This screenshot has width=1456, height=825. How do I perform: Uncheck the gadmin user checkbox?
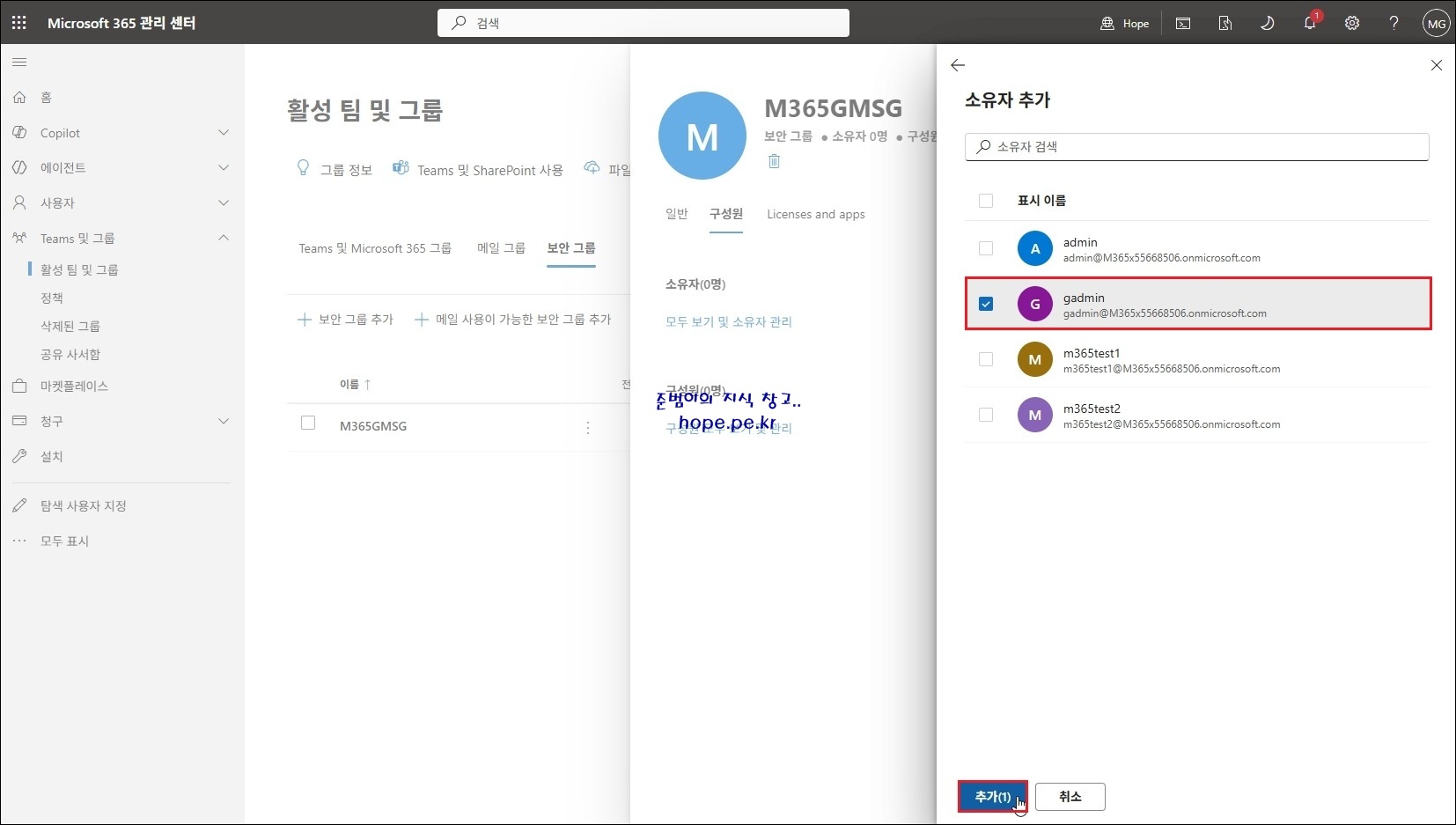pos(986,304)
